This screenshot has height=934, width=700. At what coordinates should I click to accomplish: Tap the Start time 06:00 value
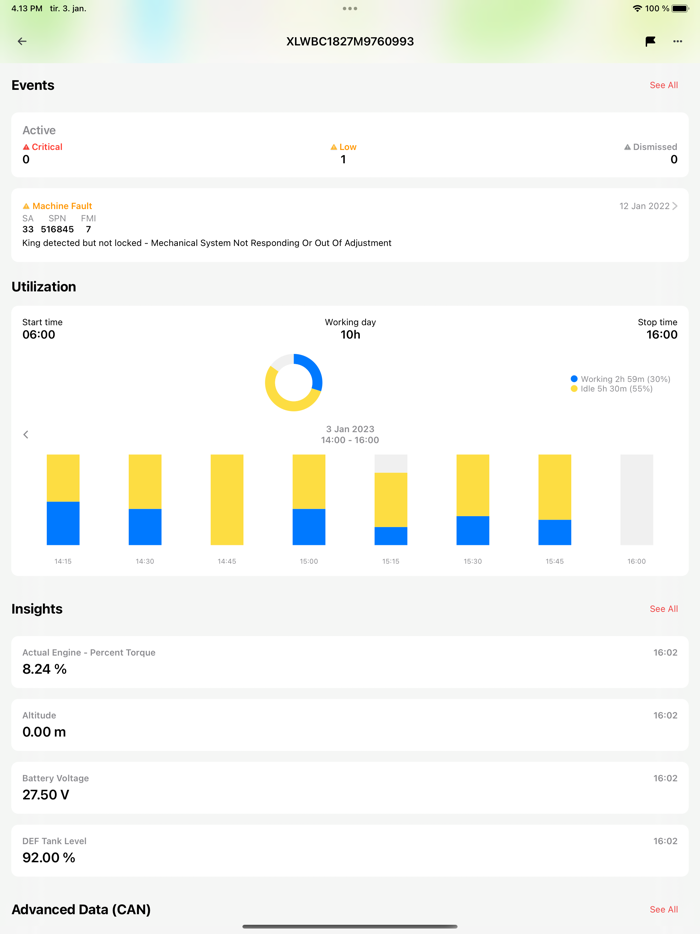pyautogui.click(x=39, y=335)
